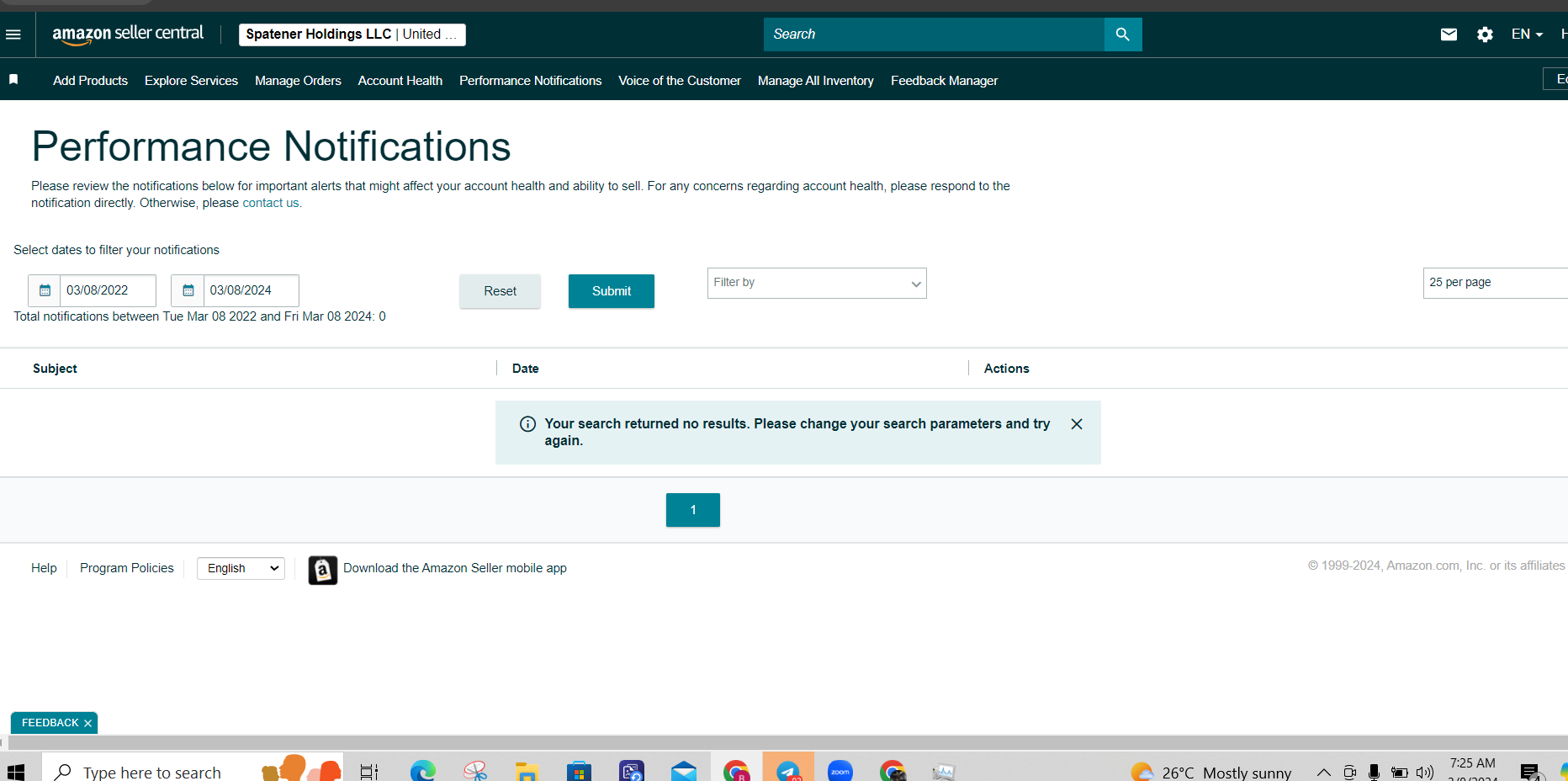Open Program Policies link
This screenshot has width=1568, height=781.
pos(127,568)
